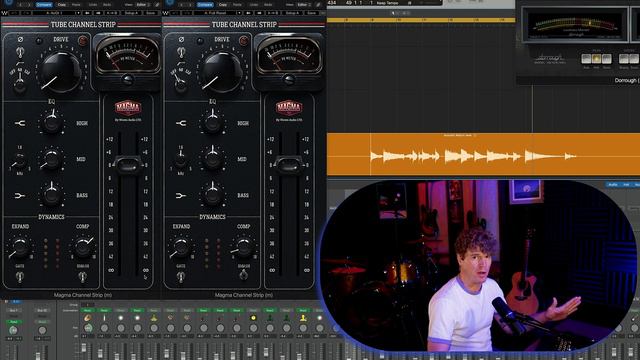This screenshot has height=360, width=640.
Task: Click the DRIVE knob on right Magma strip
Action: (222, 72)
